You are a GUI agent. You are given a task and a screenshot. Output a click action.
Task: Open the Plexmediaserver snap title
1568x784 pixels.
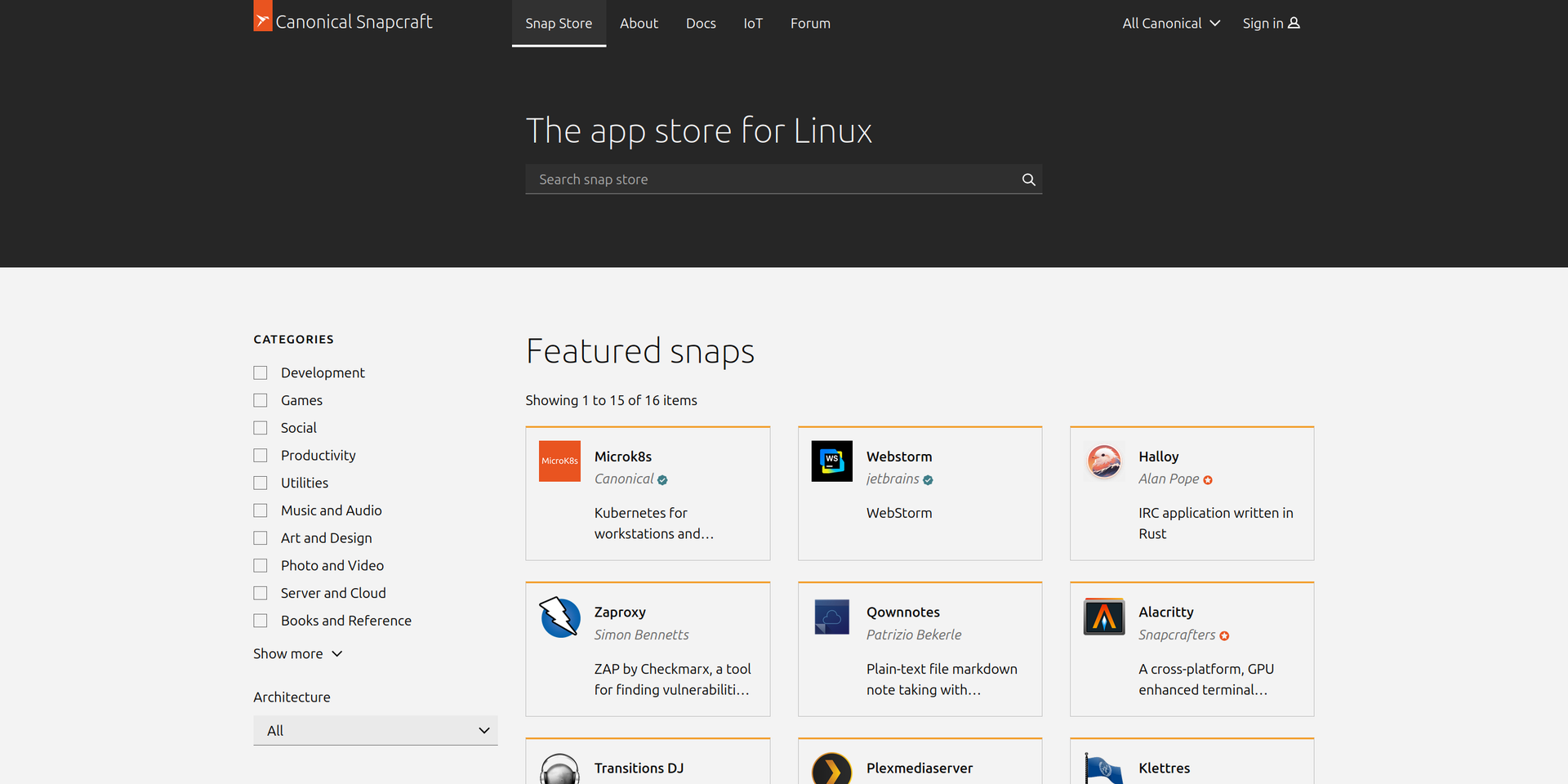pos(920,768)
